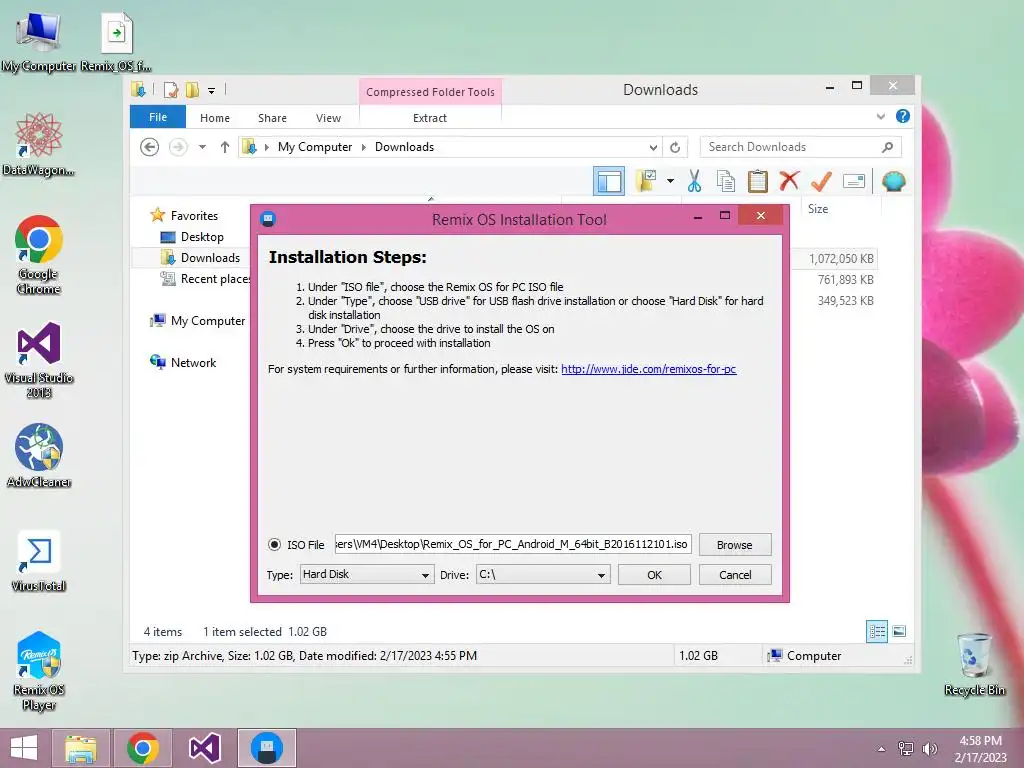Image resolution: width=1024 pixels, height=768 pixels.
Task: Click the Cut scissors icon
Action: coord(694,181)
